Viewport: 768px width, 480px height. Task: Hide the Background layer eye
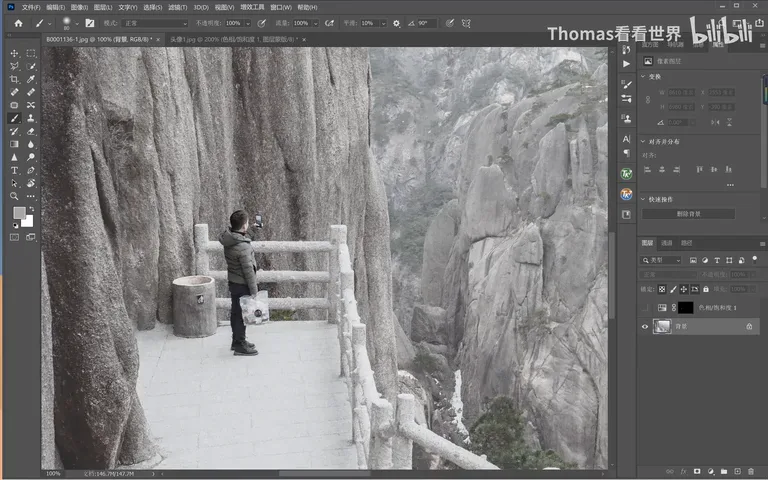(x=645, y=326)
